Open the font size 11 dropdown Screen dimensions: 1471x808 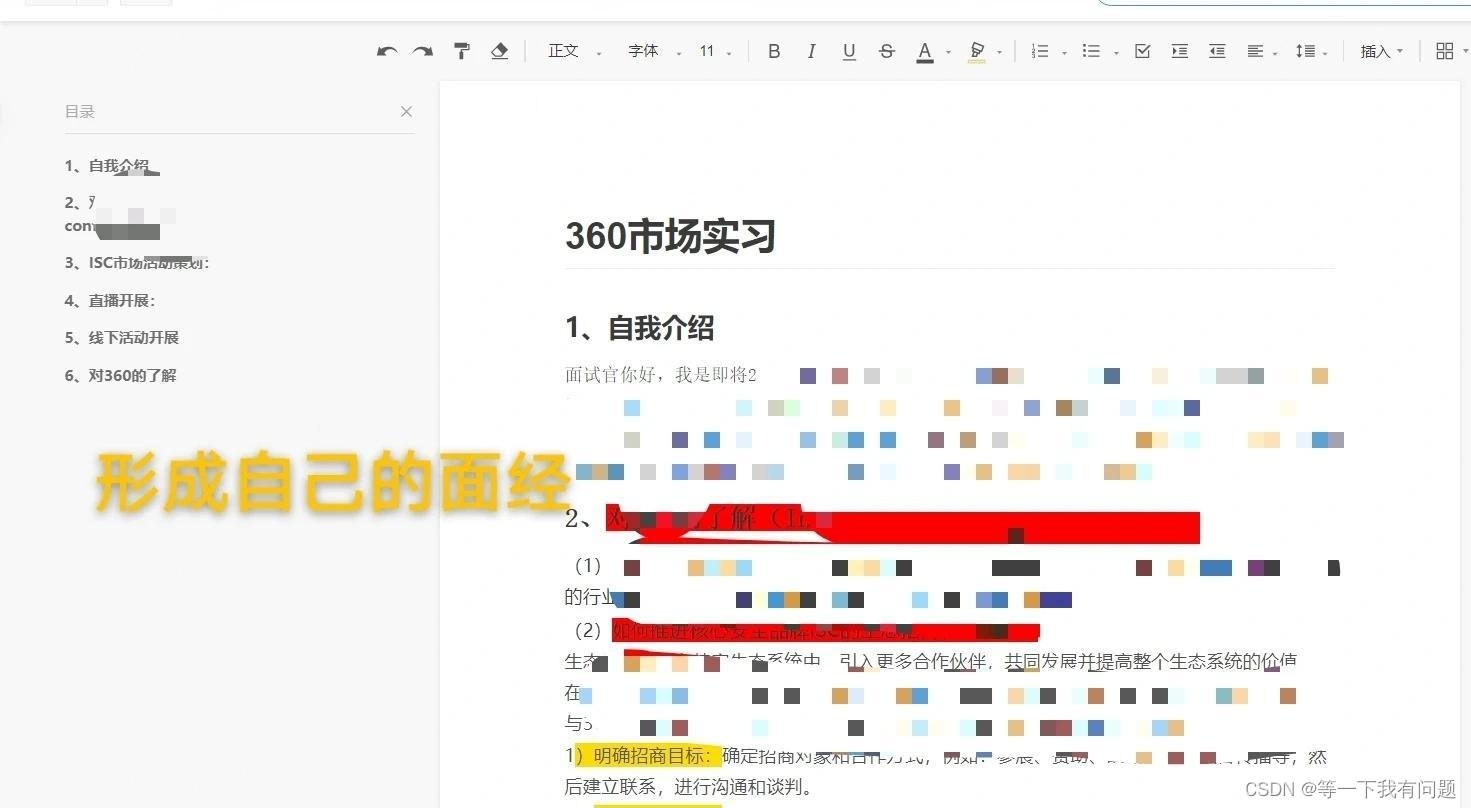click(x=715, y=51)
